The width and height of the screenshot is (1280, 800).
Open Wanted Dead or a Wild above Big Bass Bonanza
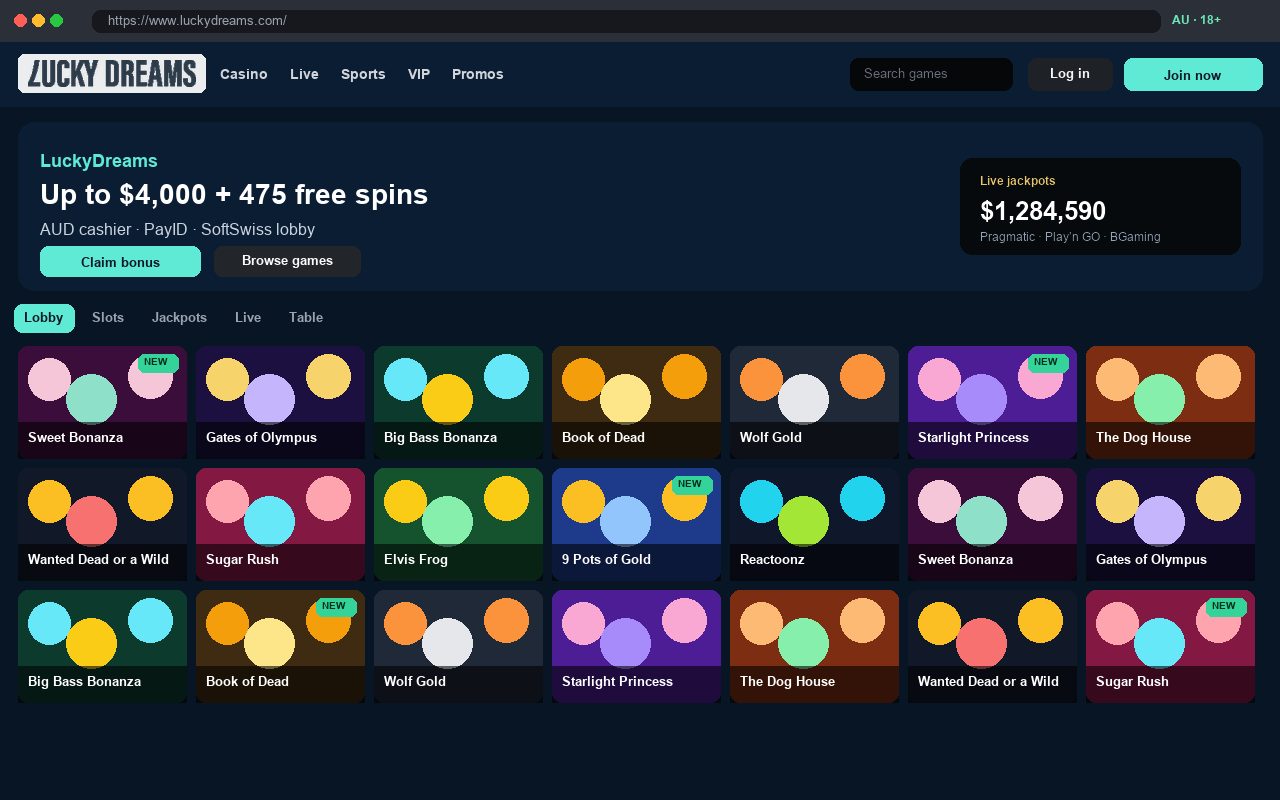(x=102, y=524)
